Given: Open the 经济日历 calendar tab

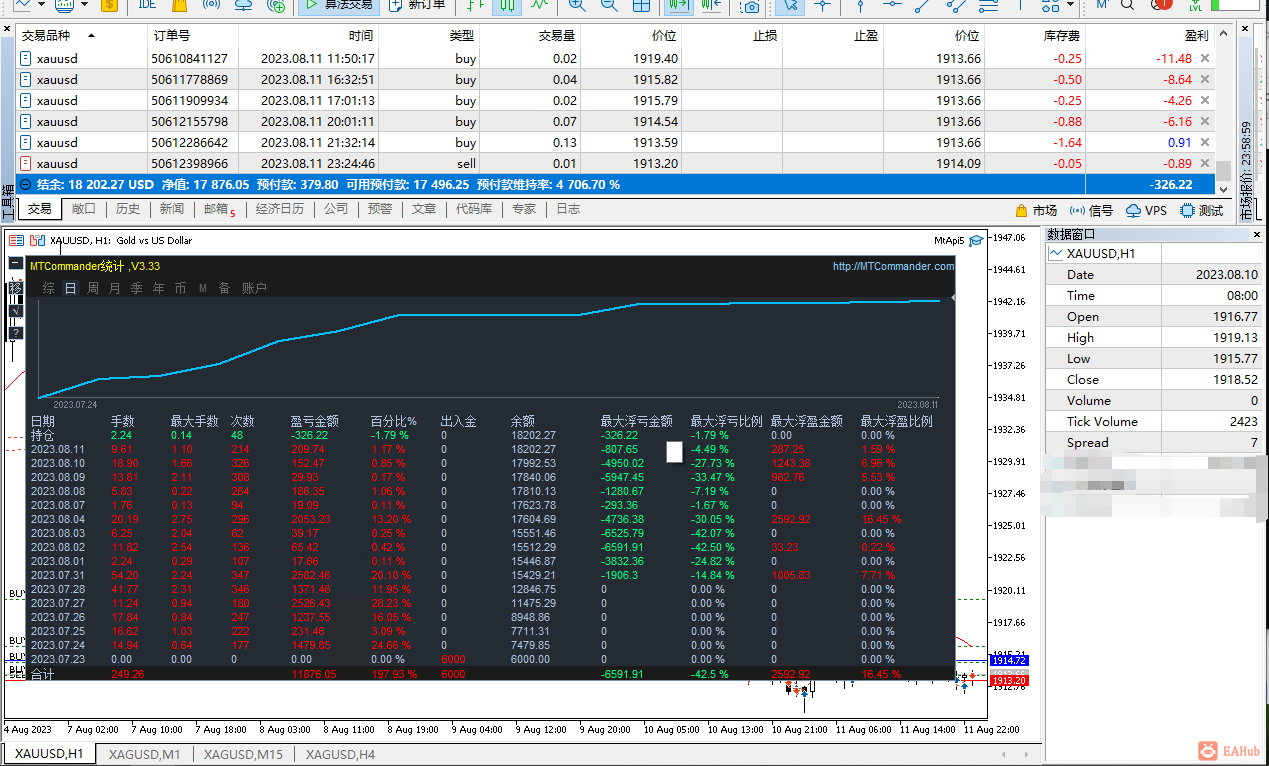Looking at the screenshot, I should coord(280,209).
